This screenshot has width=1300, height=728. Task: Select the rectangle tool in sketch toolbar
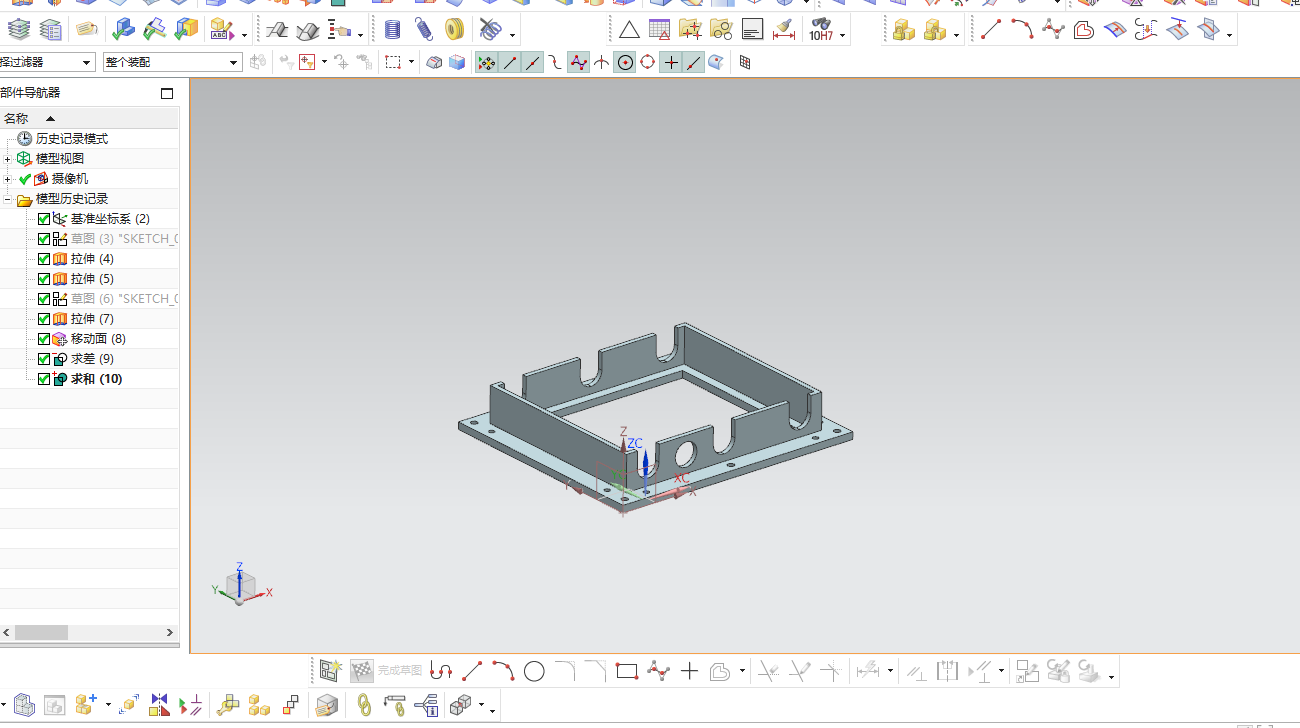(x=627, y=671)
